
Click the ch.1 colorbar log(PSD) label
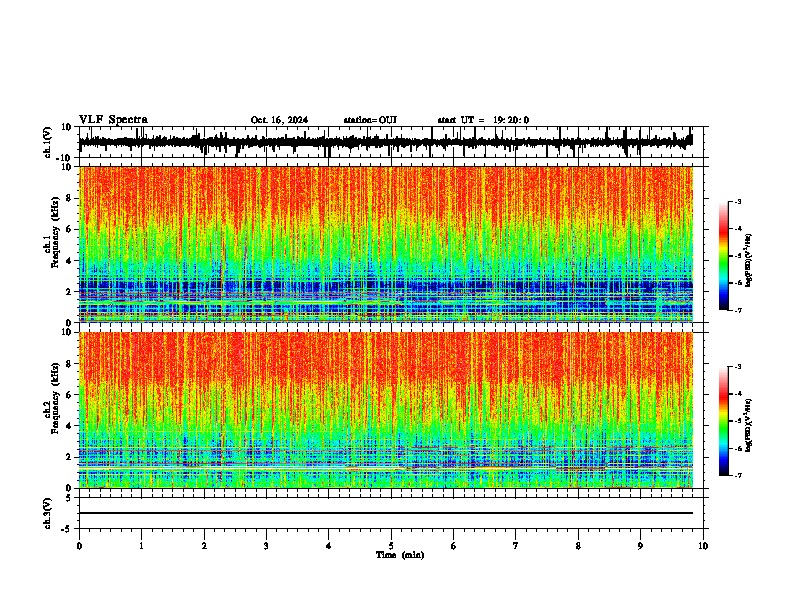(x=748, y=260)
